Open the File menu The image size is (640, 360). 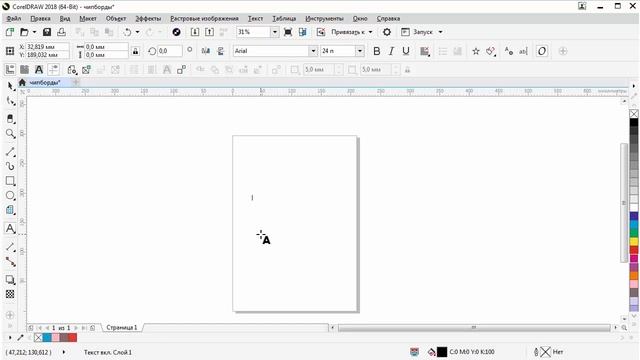14,18
